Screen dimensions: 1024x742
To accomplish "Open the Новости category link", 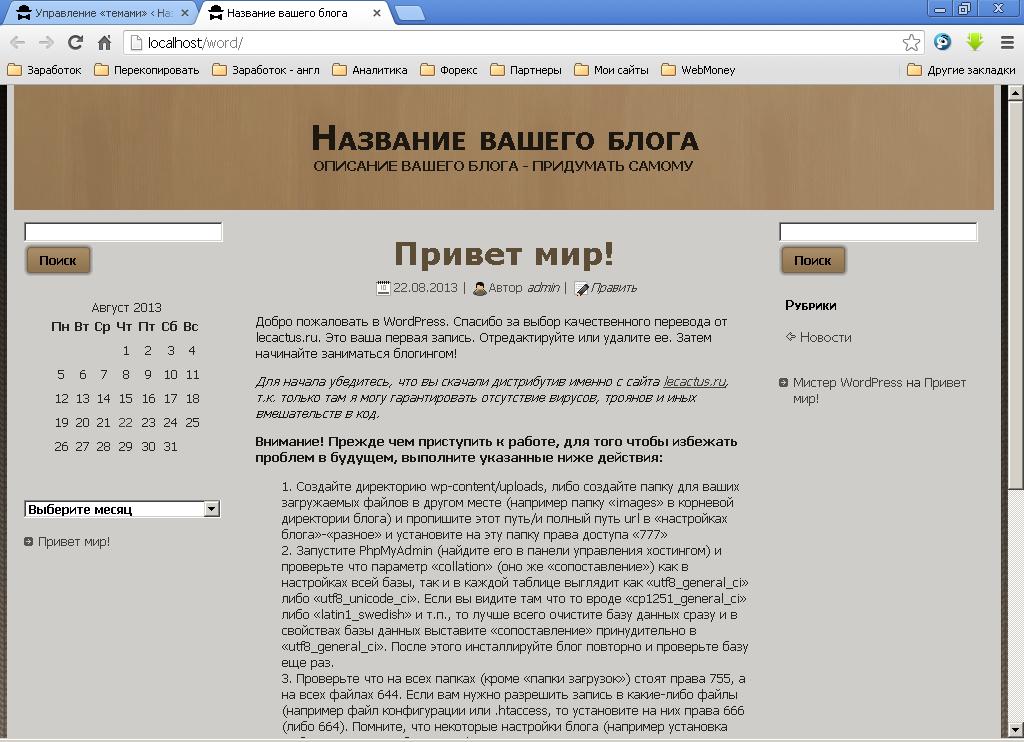I will pyautogui.click(x=825, y=338).
